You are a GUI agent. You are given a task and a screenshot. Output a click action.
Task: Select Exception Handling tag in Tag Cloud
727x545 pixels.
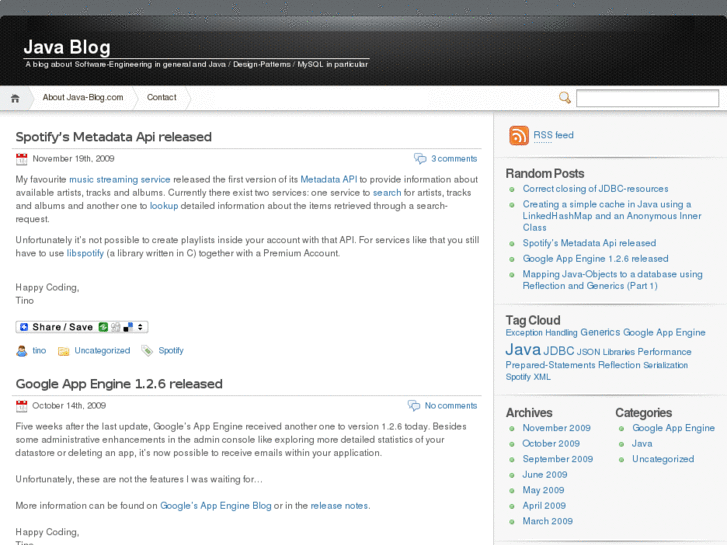[x=541, y=333]
